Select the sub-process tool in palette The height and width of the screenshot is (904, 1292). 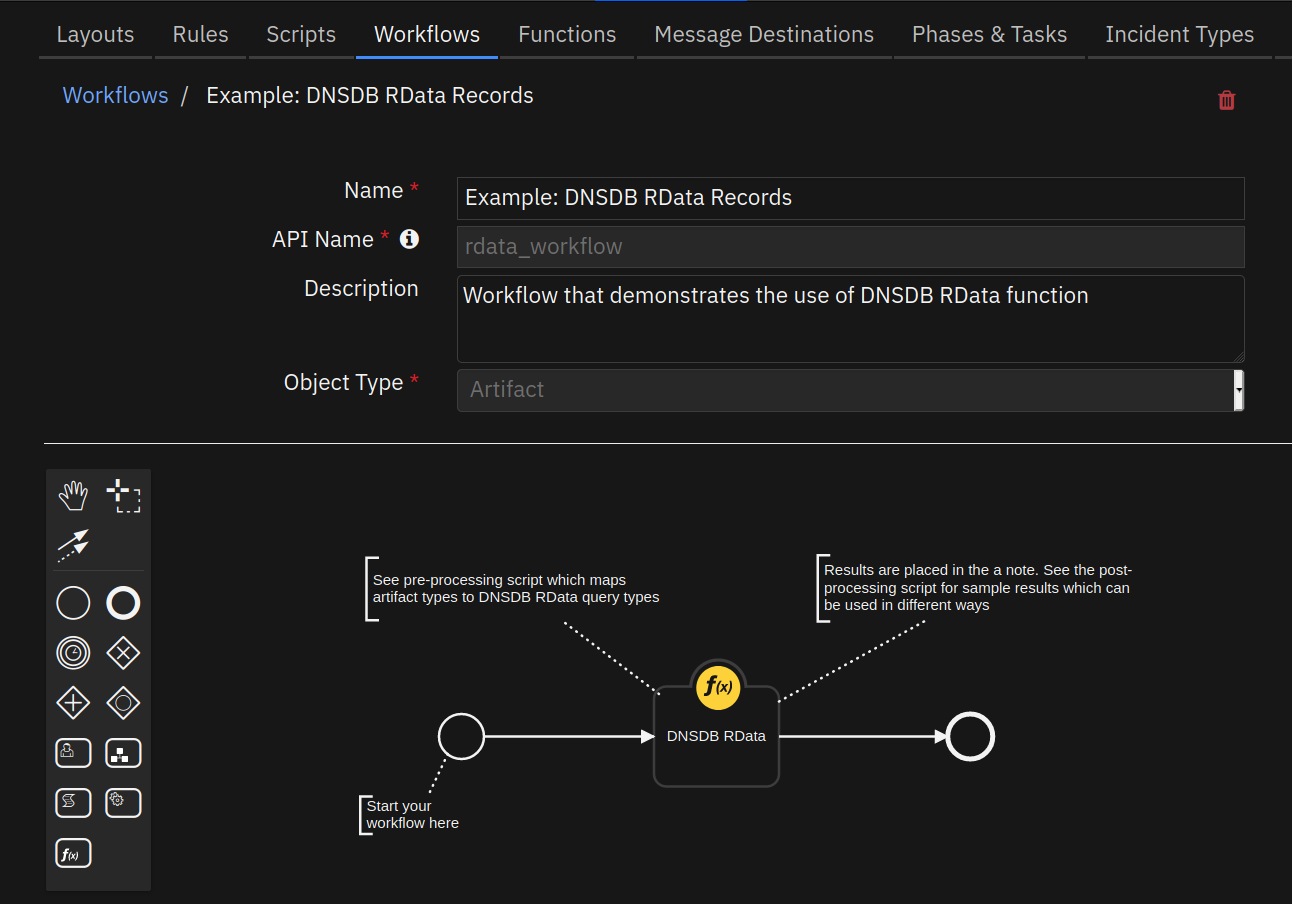tap(123, 753)
